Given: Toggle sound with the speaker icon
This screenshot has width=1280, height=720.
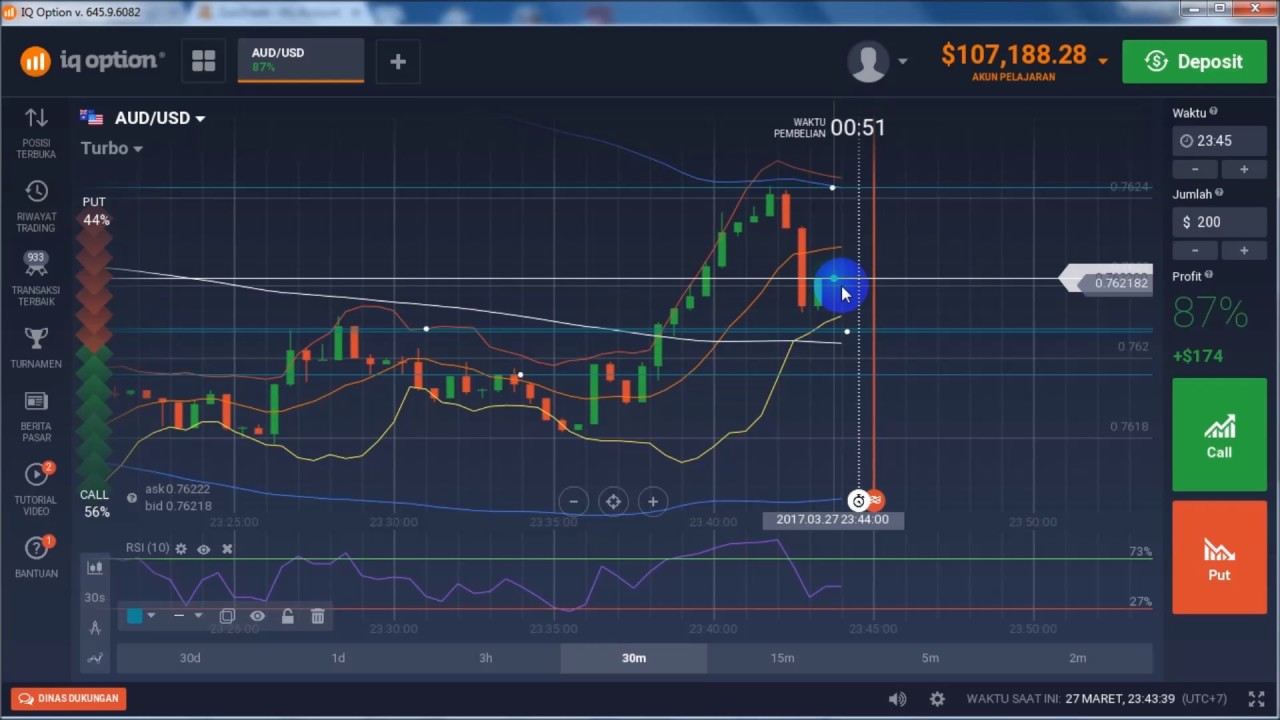Looking at the screenshot, I should click(897, 699).
